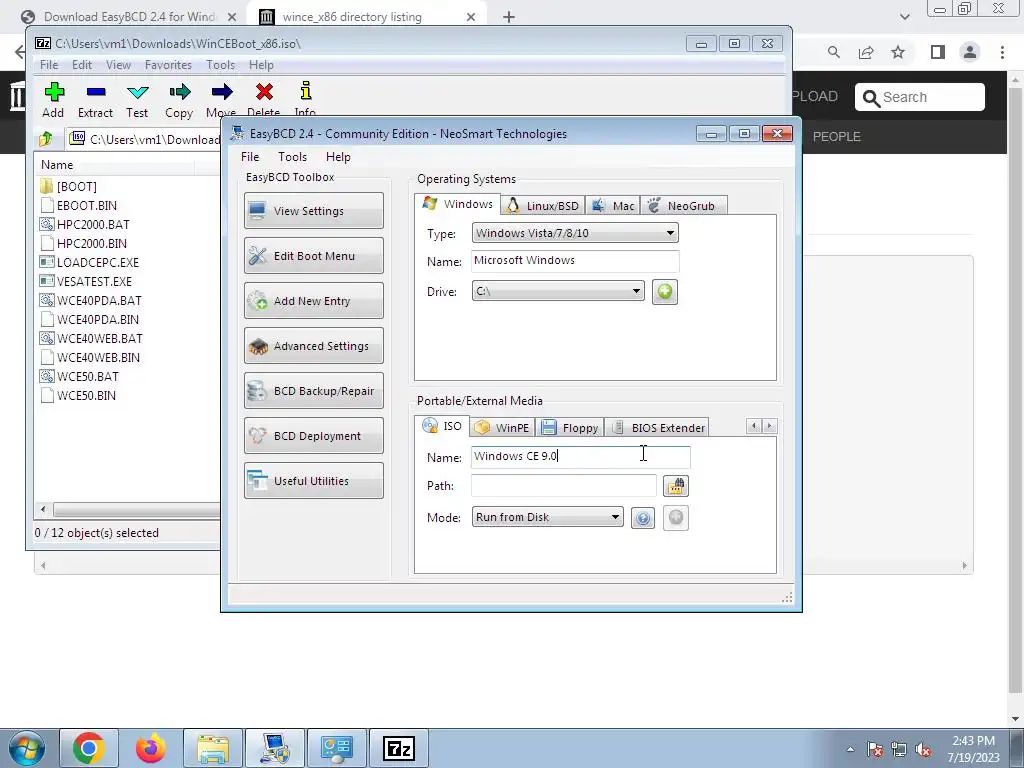Click the blue help icon beside Mode
The height and width of the screenshot is (768, 1024).
point(643,518)
